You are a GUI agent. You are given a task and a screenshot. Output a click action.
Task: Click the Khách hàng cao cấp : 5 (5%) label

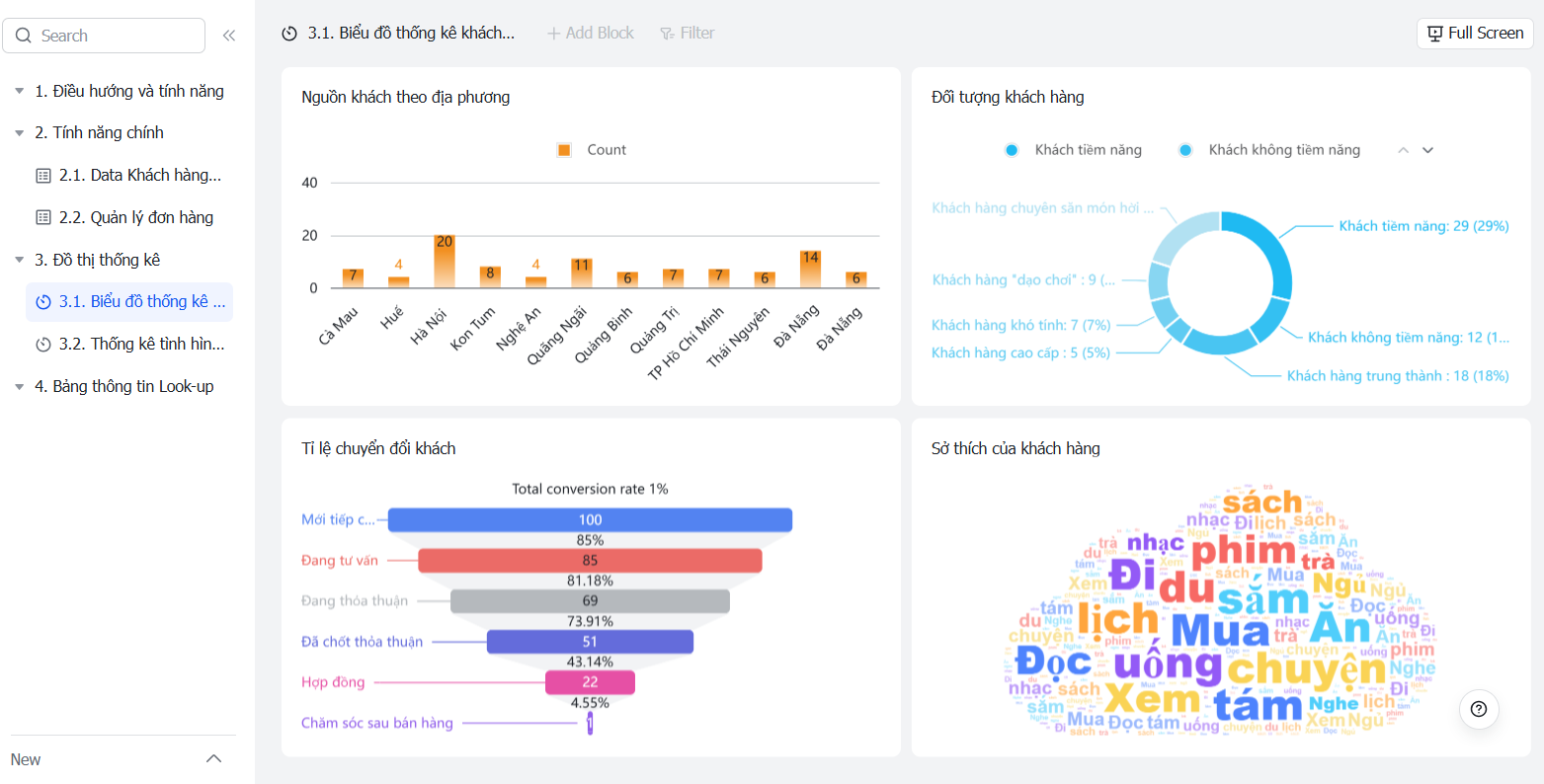[1021, 353]
